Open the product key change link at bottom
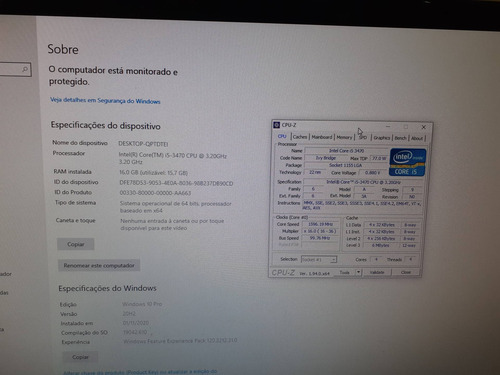The image size is (500, 375). tap(140, 372)
